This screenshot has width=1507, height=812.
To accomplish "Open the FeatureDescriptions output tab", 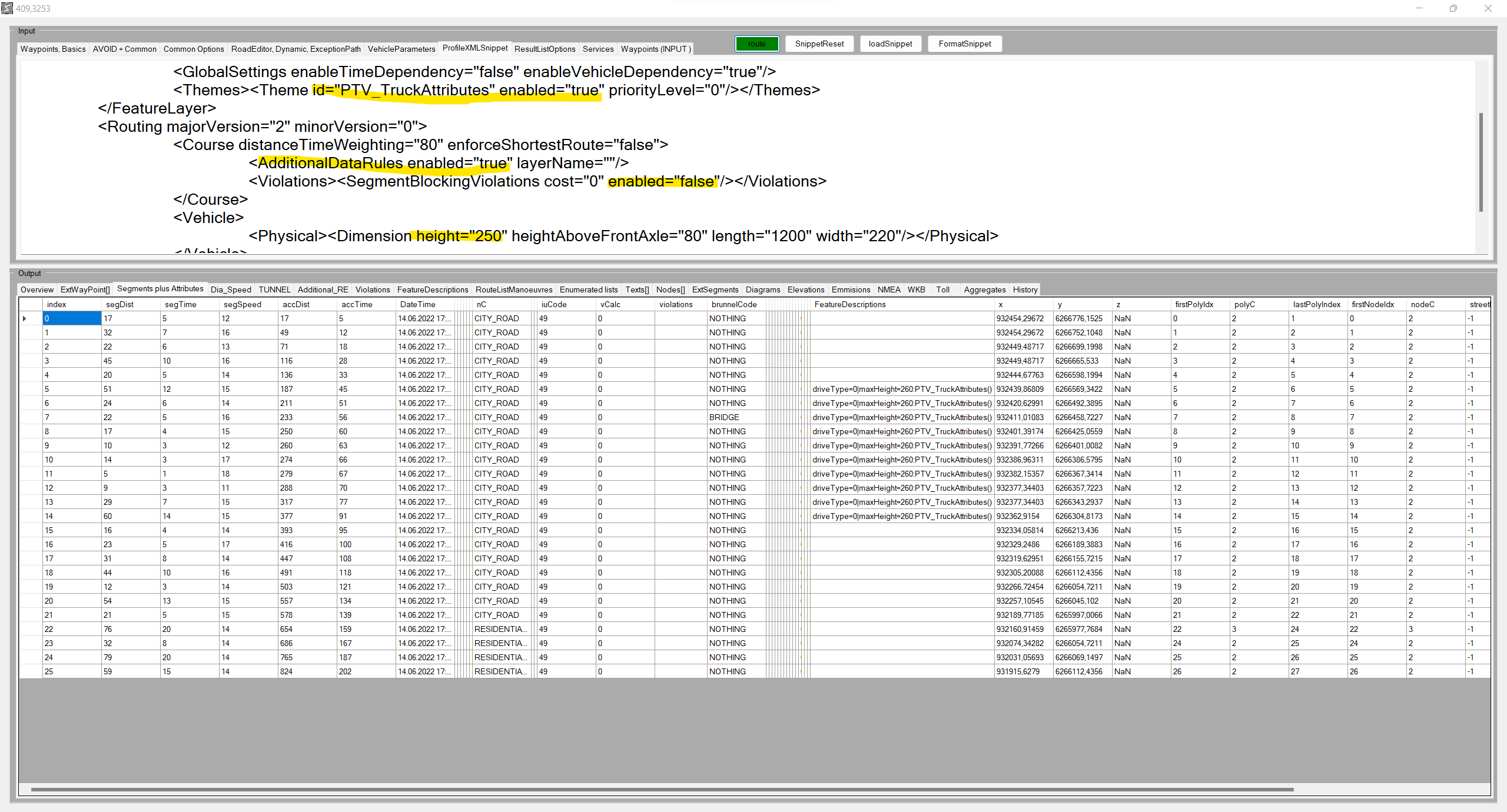I will [432, 289].
